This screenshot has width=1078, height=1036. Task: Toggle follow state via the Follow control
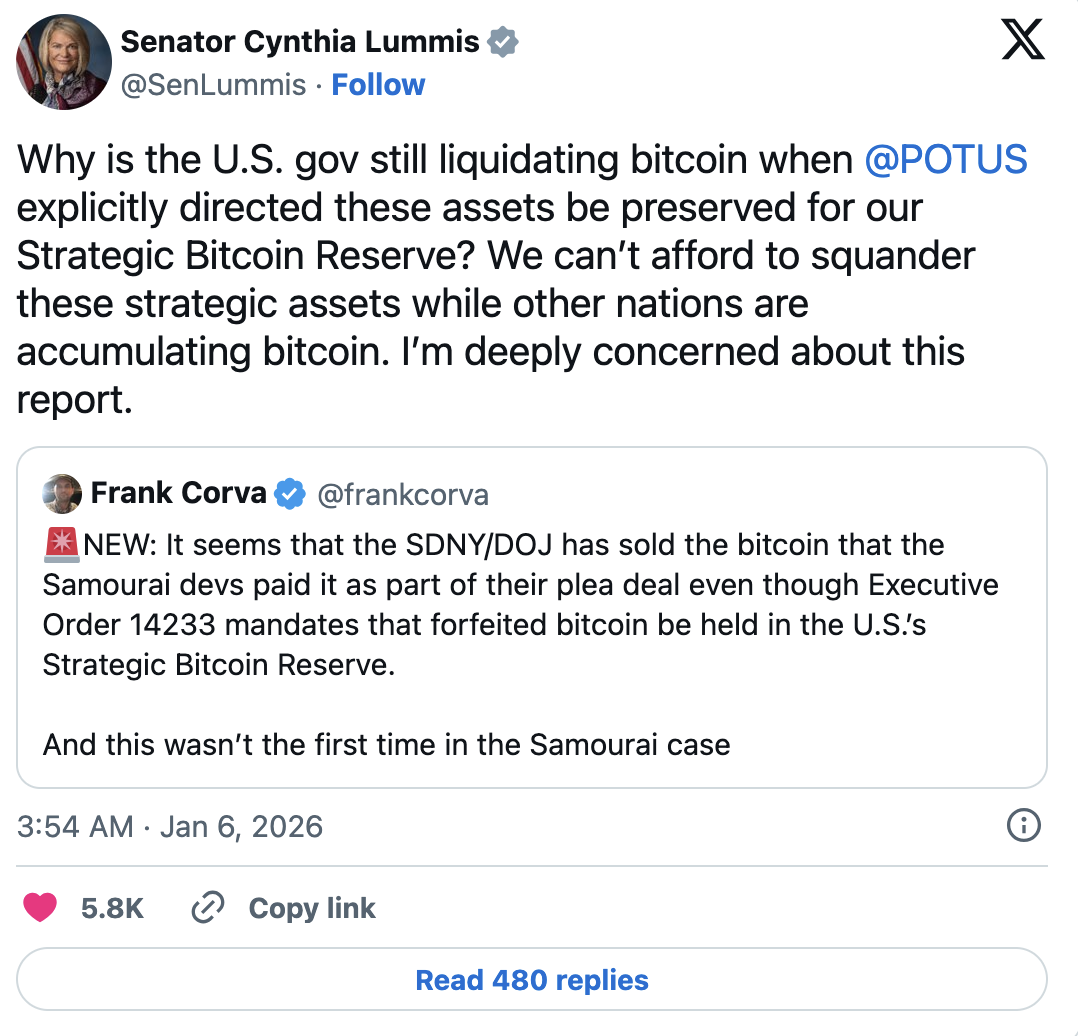(378, 85)
